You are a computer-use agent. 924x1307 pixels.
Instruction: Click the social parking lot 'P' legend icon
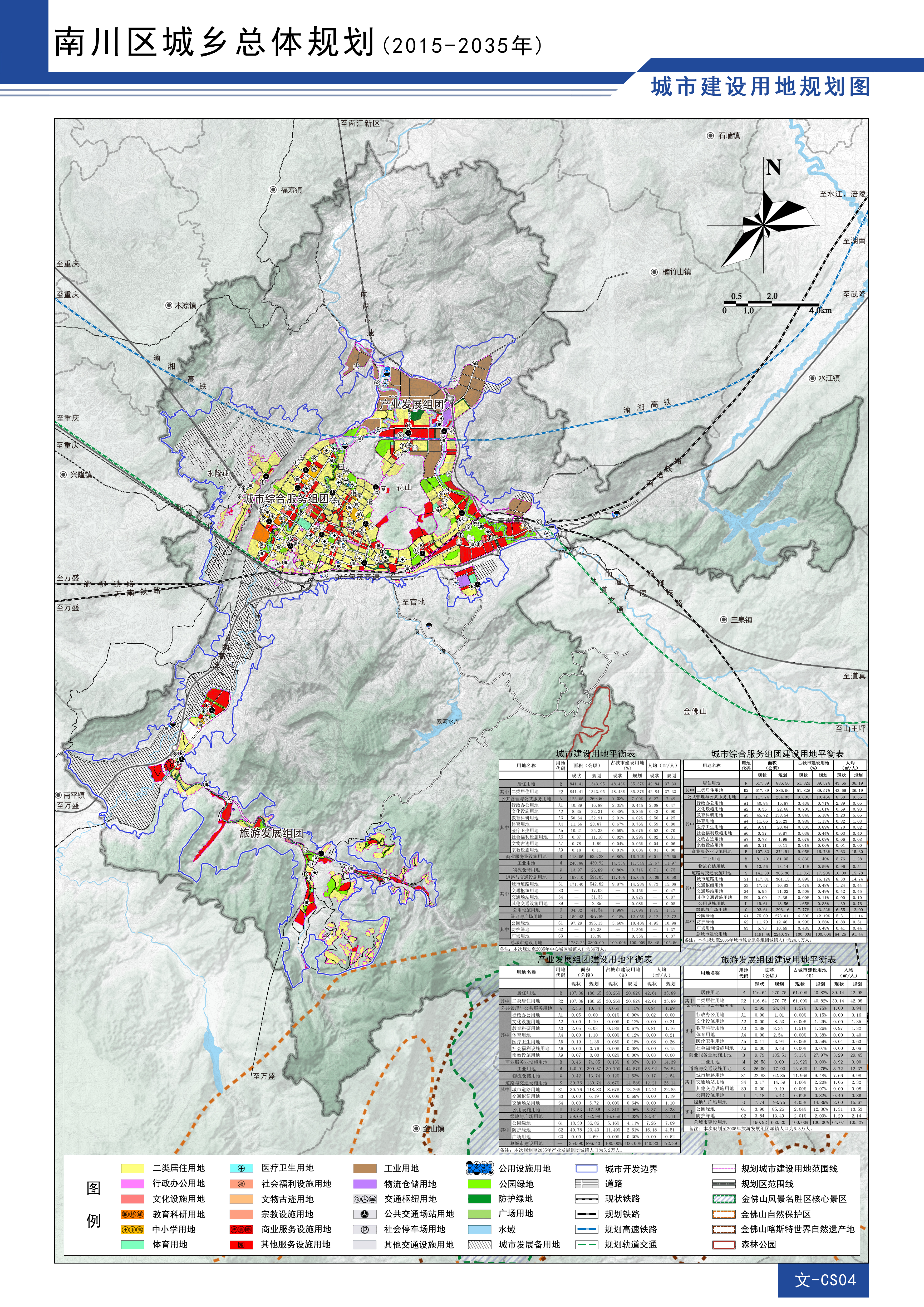[x=365, y=1230]
